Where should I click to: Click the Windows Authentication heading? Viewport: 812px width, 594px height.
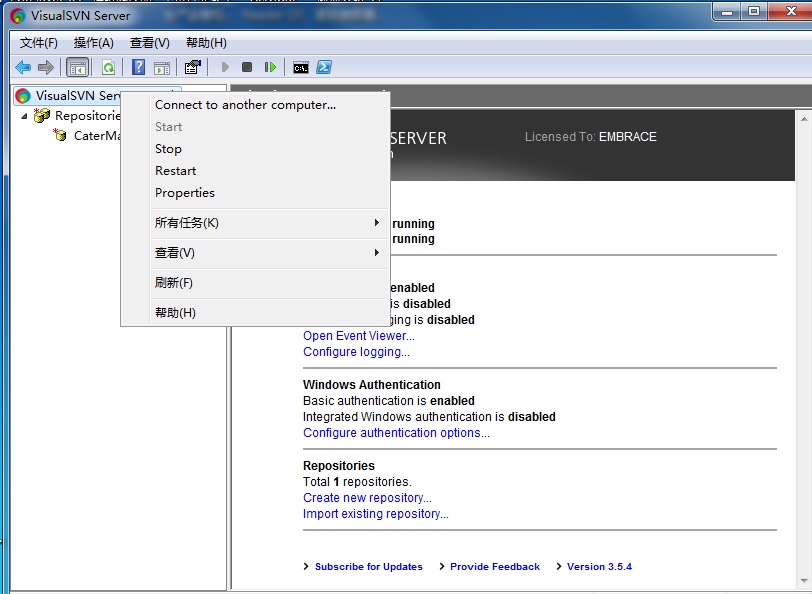pos(372,385)
